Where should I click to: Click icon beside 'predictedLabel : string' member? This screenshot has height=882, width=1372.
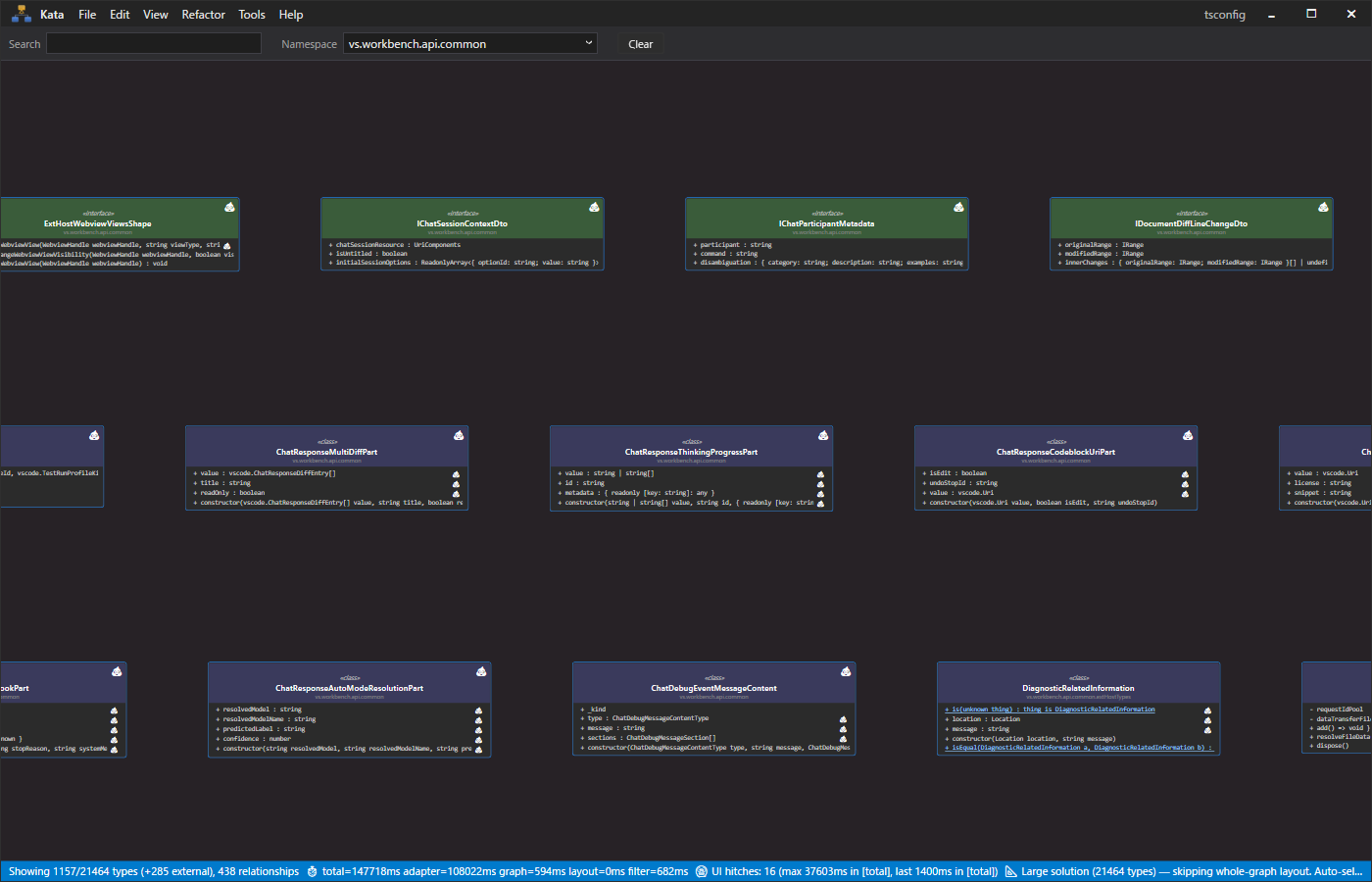tap(478, 730)
